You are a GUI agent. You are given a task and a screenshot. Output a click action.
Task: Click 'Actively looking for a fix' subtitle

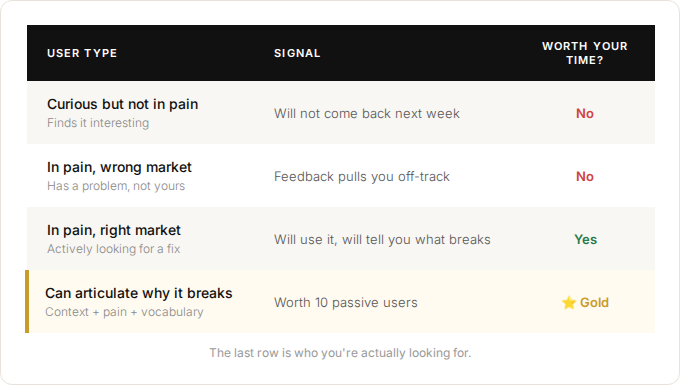[x=114, y=249]
